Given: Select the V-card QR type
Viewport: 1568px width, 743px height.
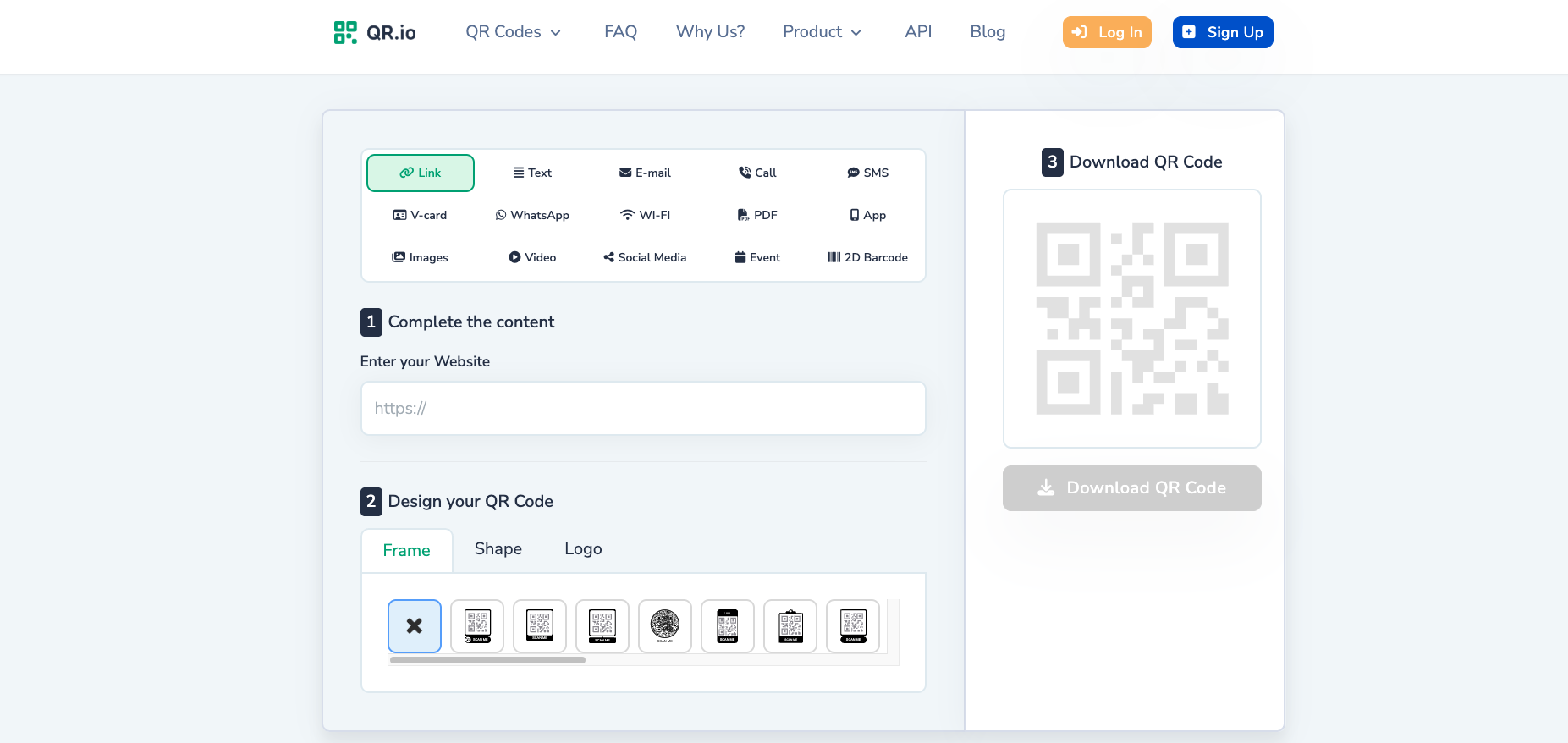Looking at the screenshot, I should [x=421, y=215].
